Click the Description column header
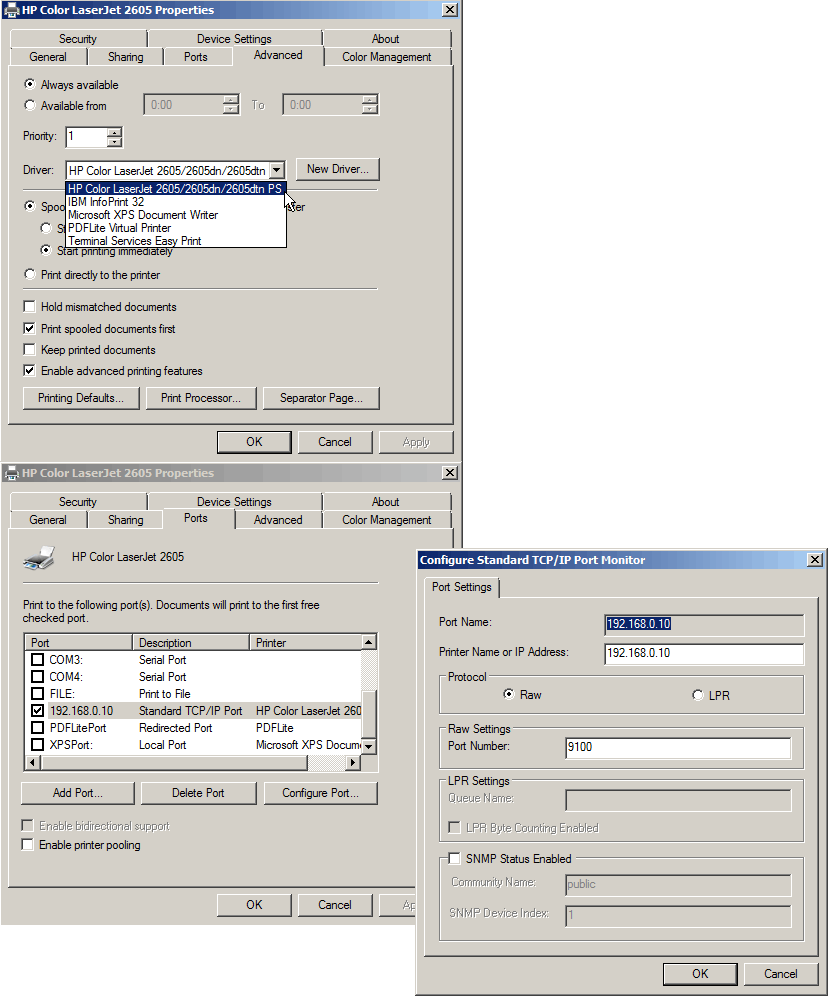 (x=191, y=642)
